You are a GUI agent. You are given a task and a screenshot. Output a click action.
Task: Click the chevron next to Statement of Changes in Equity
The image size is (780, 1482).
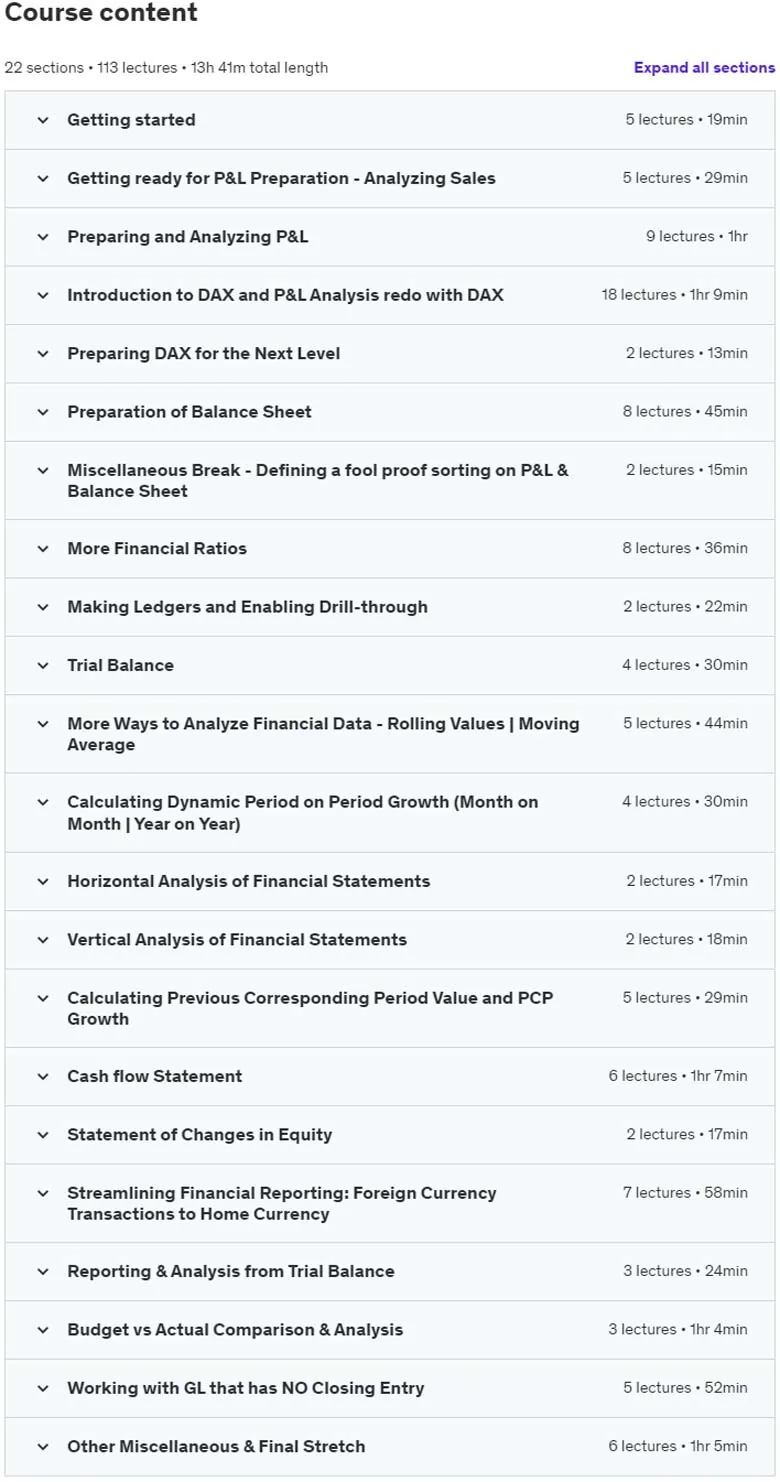43,1134
